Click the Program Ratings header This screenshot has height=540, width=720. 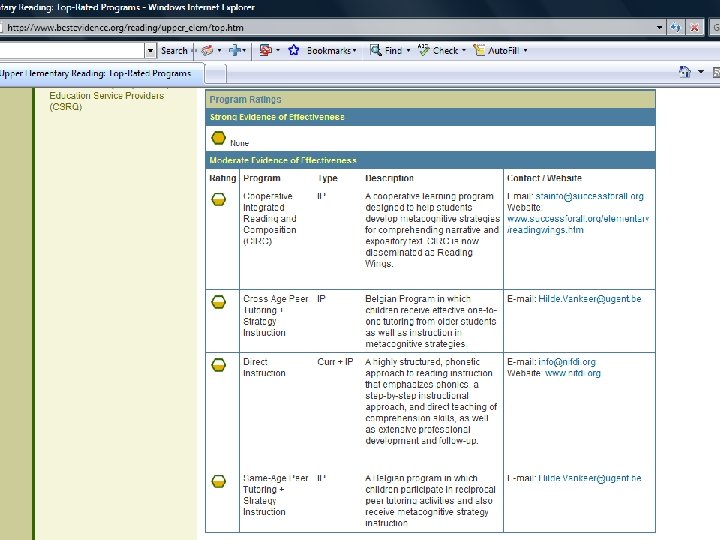pyautogui.click(x=245, y=100)
